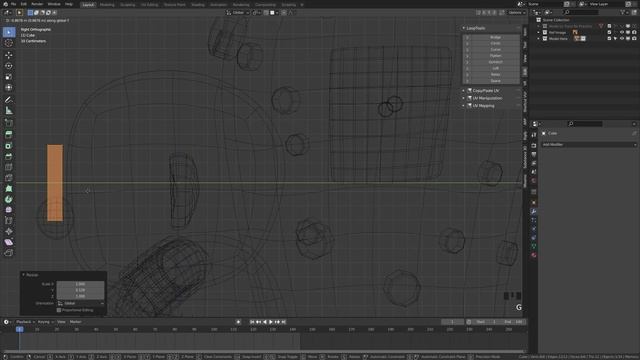Toggle exclude checkbox on Model Here collection row
Viewport: 640px width, 360px height.
(609, 38)
